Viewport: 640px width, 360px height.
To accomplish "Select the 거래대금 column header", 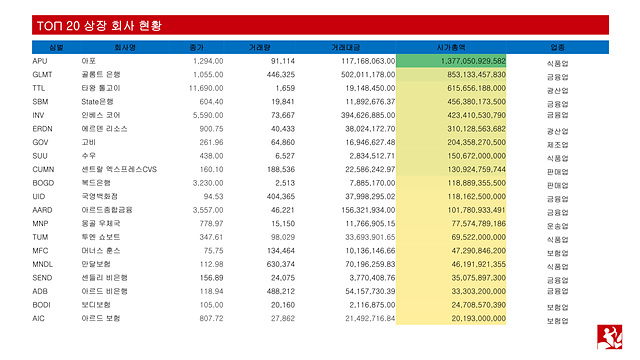I will point(345,47).
